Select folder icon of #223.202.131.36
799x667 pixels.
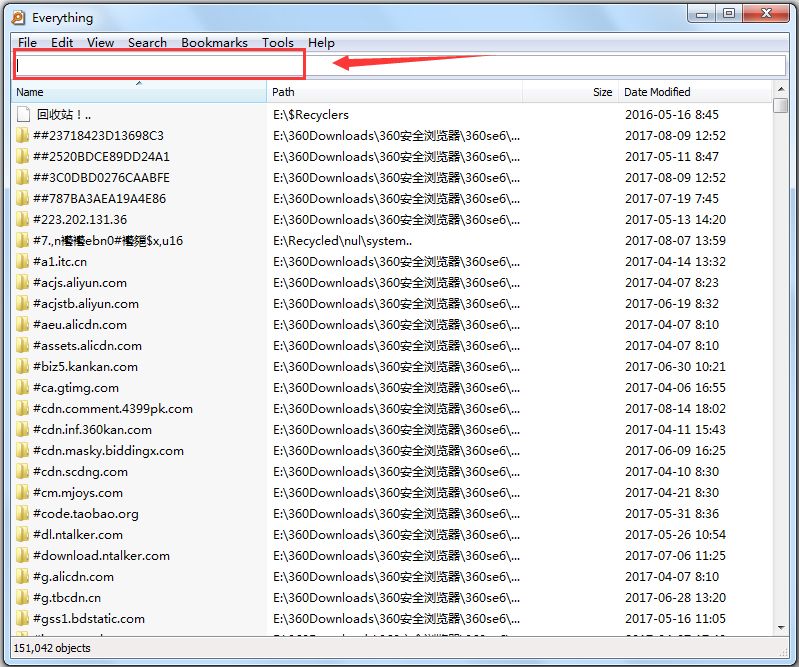(22, 220)
